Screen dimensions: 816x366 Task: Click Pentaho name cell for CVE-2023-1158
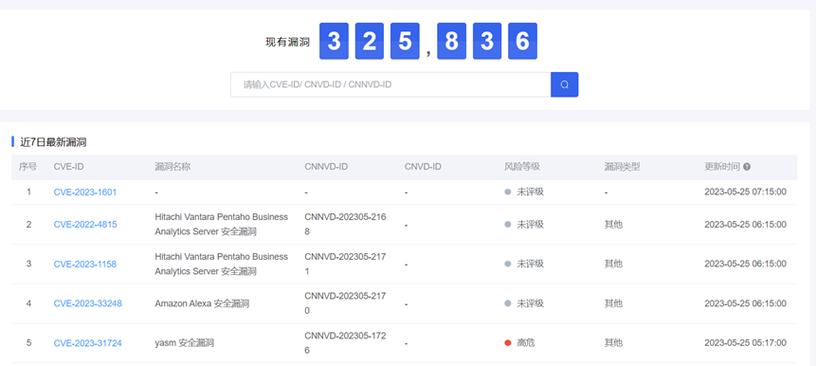click(221, 263)
